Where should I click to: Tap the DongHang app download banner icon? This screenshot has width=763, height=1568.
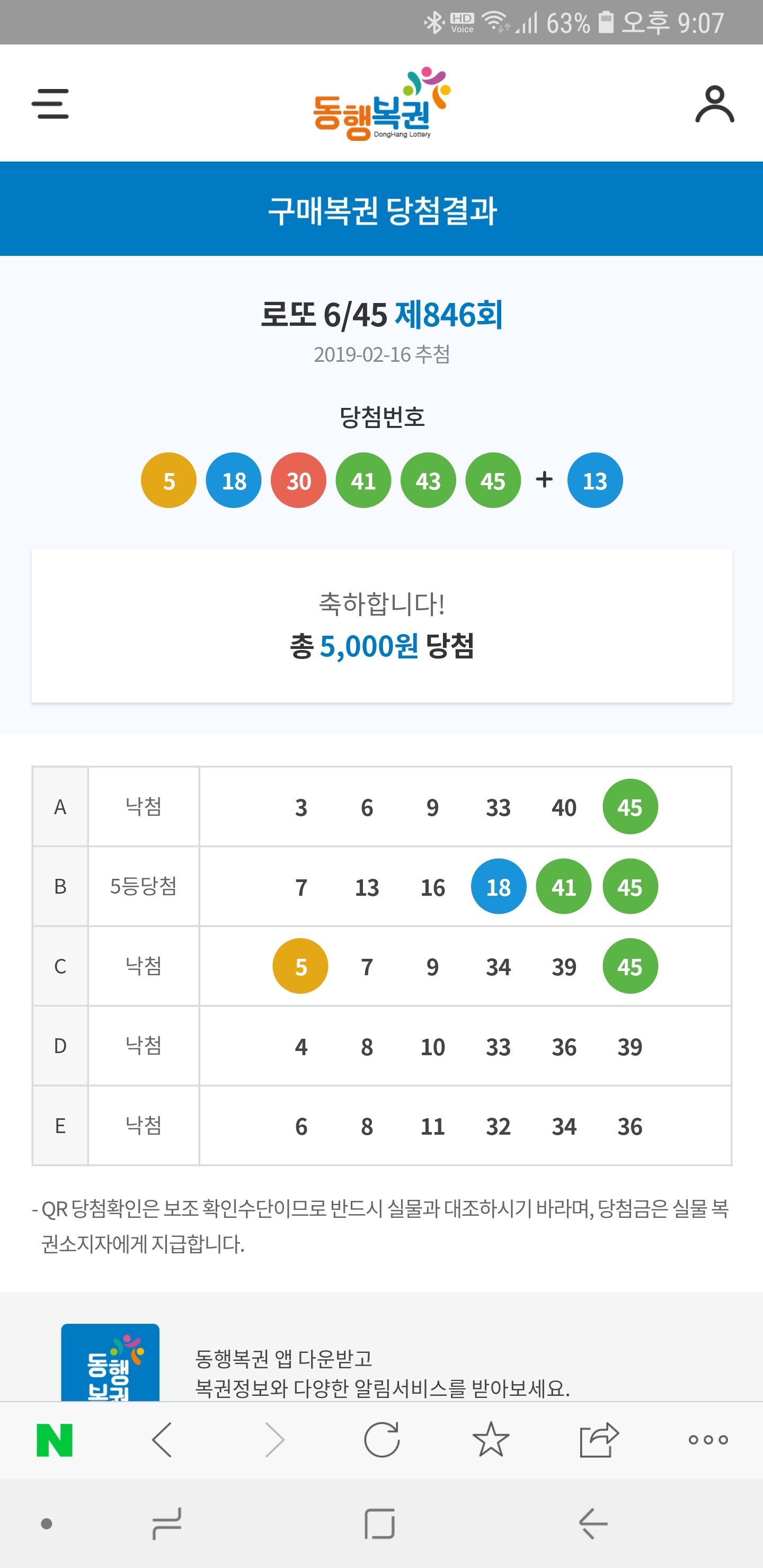click(110, 1362)
